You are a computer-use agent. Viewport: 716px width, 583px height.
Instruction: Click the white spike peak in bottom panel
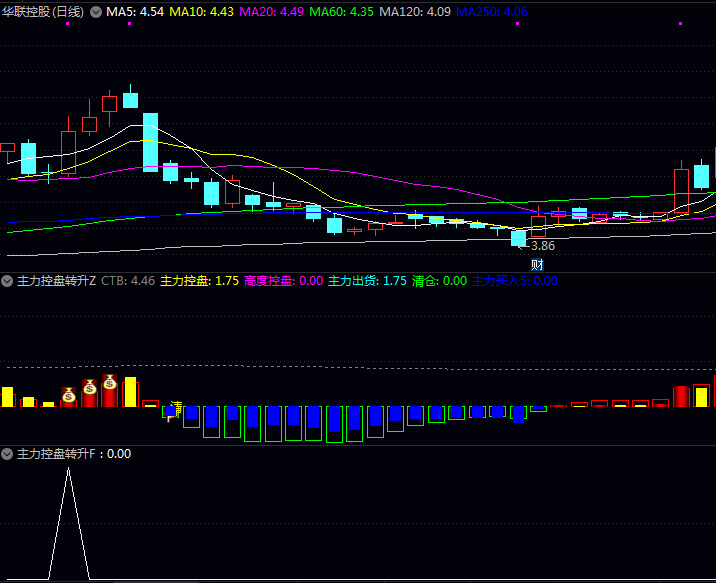(68, 468)
